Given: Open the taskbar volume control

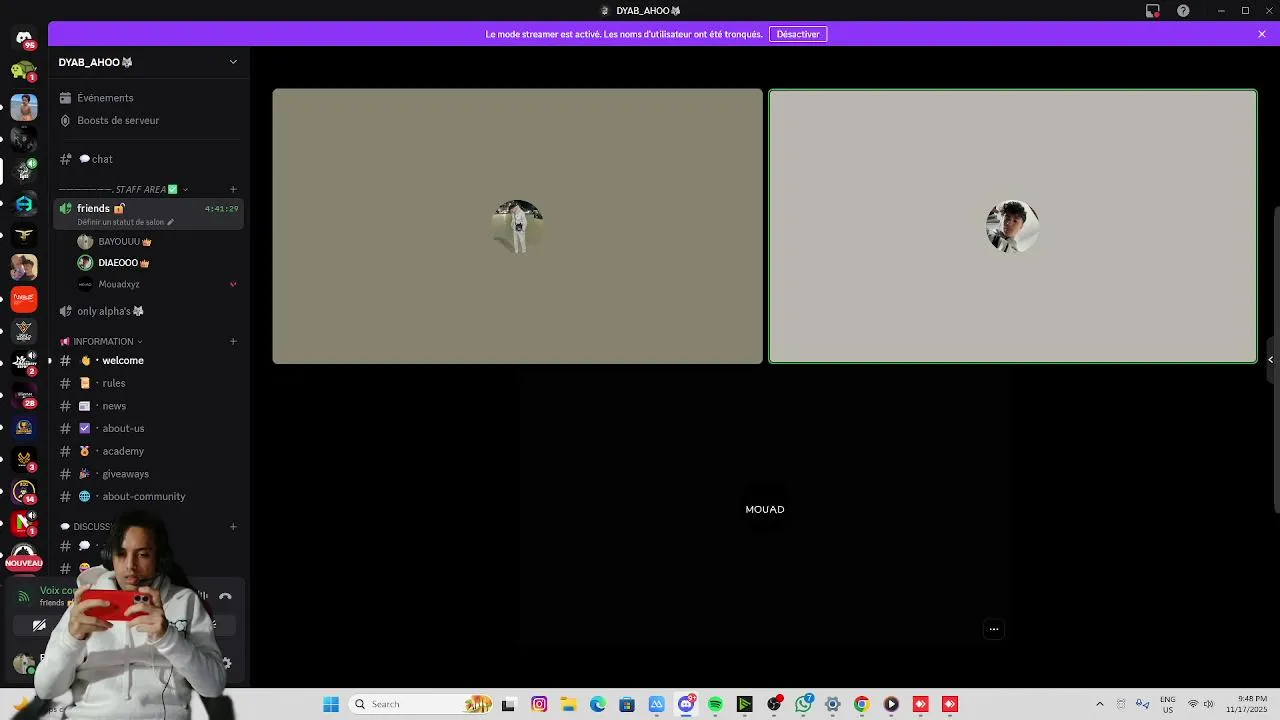Looking at the screenshot, I should pos(1209,704).
